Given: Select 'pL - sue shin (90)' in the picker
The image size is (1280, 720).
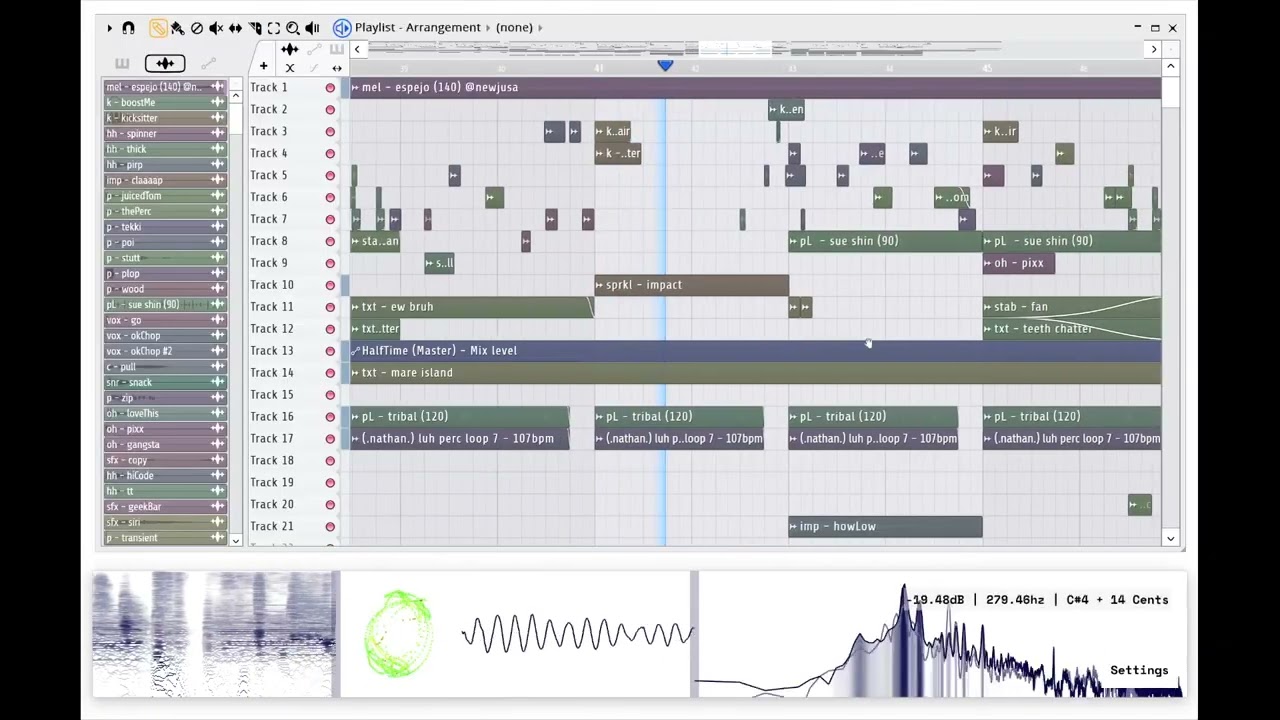Looking at the screenshot, I should click(165, 305).
